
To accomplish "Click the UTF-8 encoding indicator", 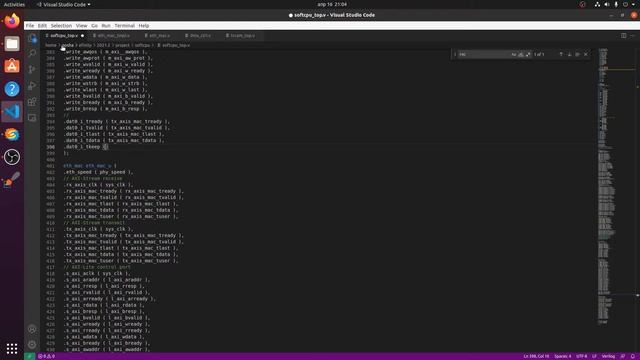I will pyautogui.click(x=582, y=356).
